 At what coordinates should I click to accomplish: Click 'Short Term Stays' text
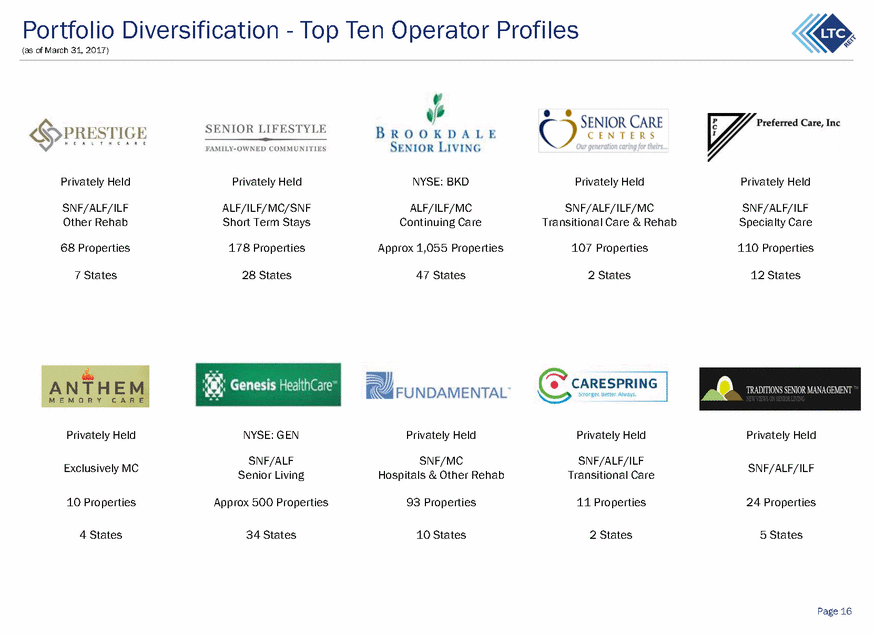pyautogui.click(x=267, y=222)
